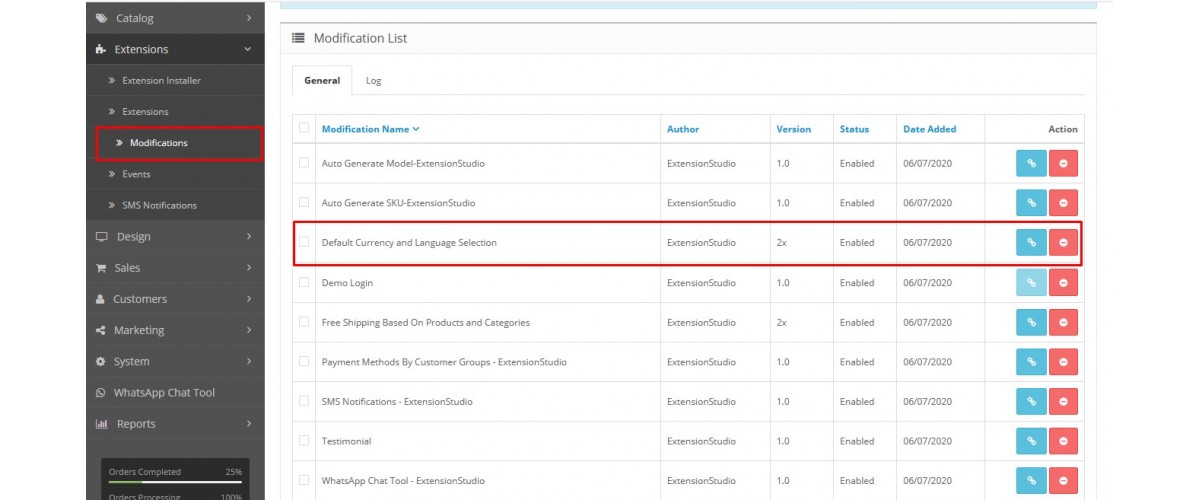Viewport: 1200px width, 500px height.
Task: Expand the System menu arrow
Action: [x=248, y=361]
